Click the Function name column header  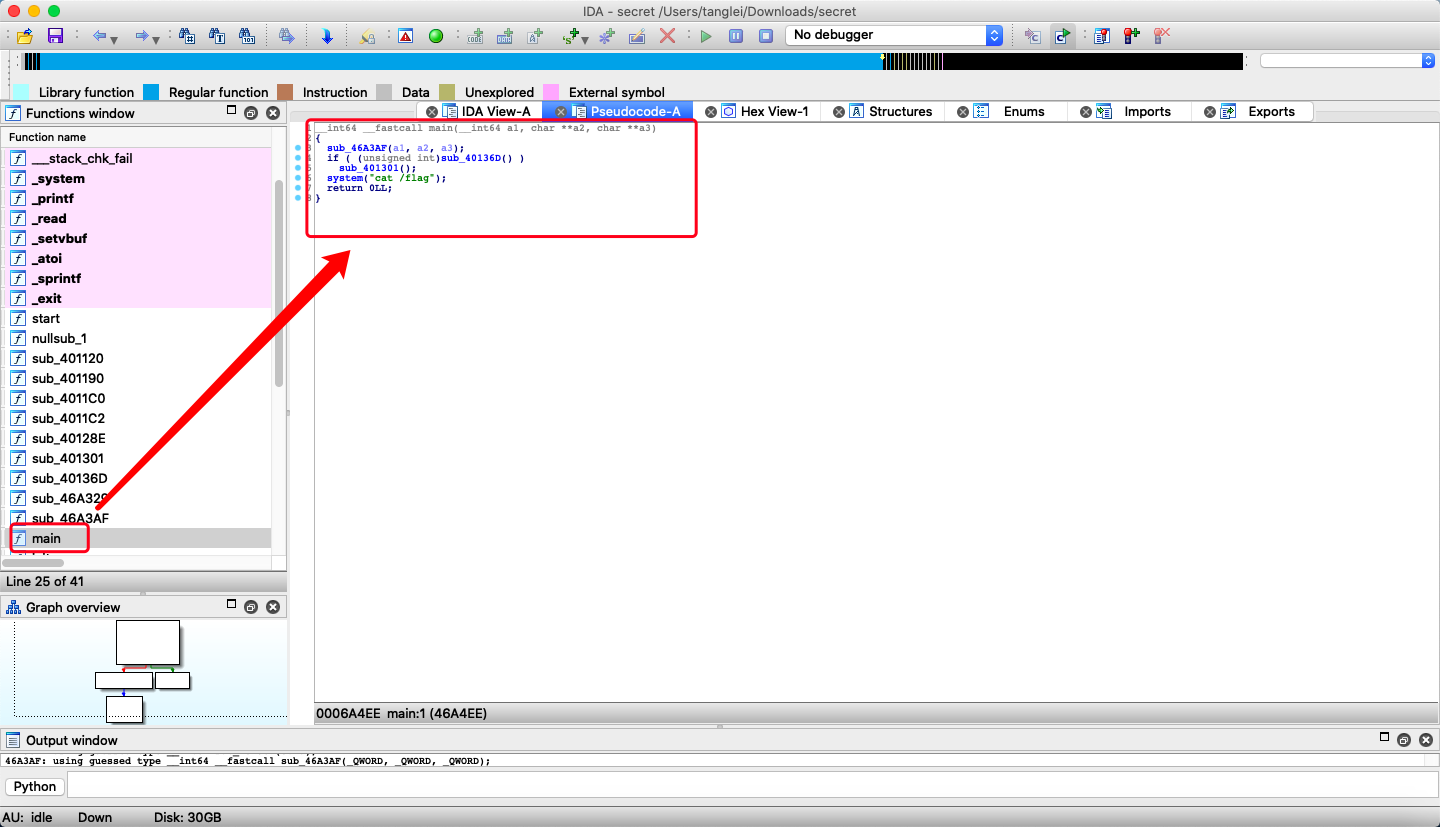(144, 137)
